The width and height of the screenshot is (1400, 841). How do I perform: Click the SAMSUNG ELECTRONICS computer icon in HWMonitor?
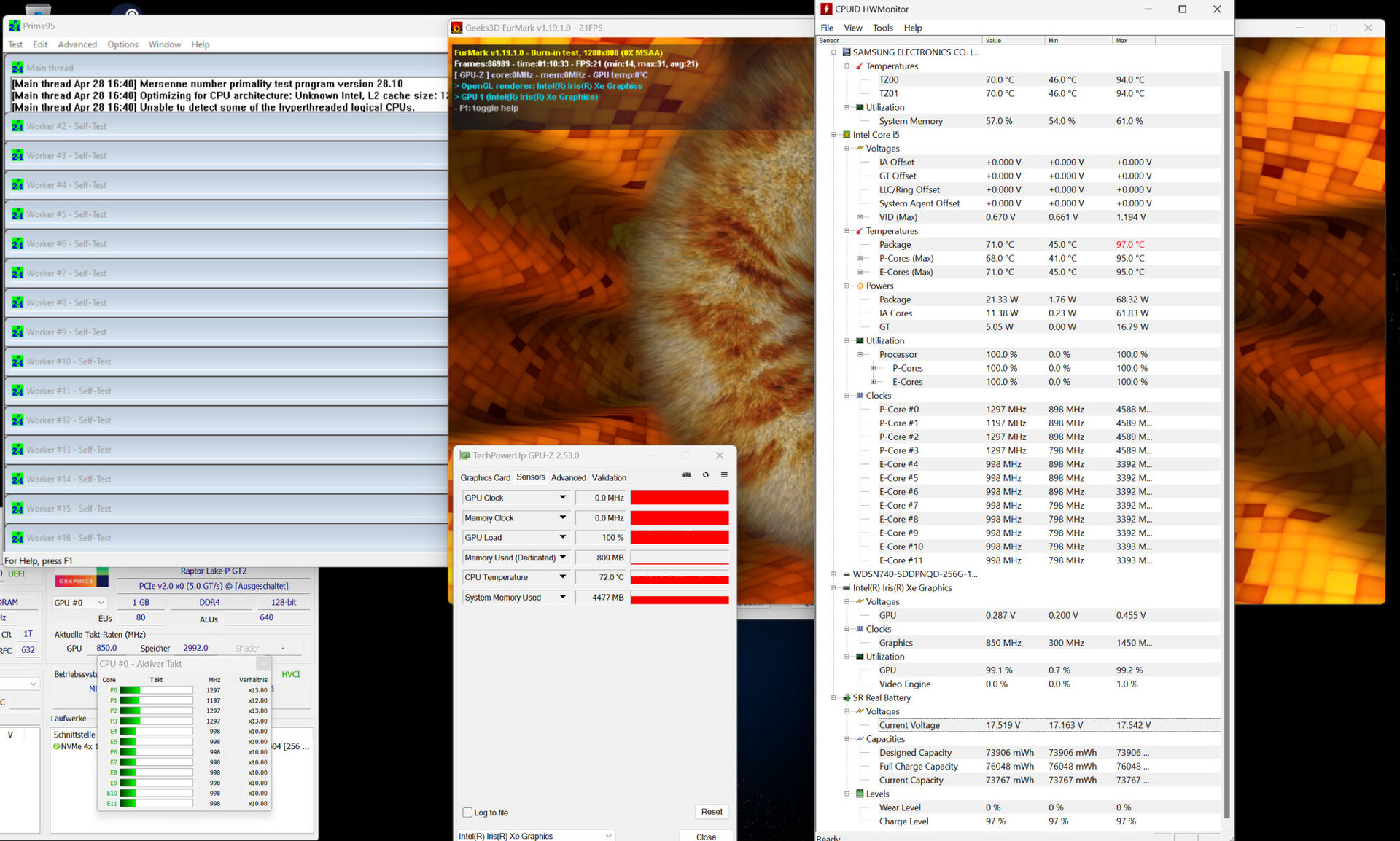(x=847, y=52)
